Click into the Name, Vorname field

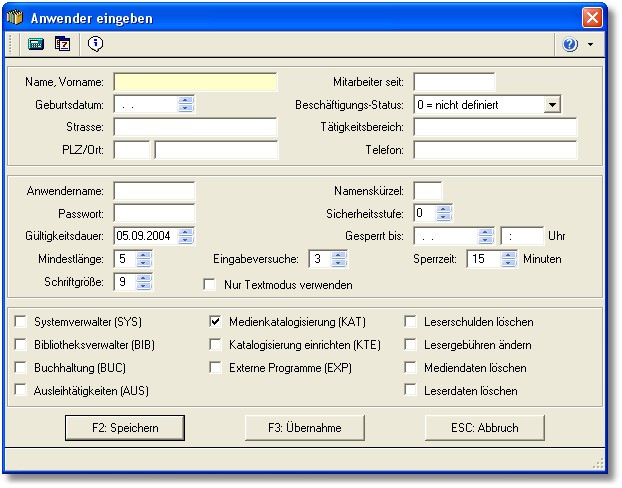(195, 82)
